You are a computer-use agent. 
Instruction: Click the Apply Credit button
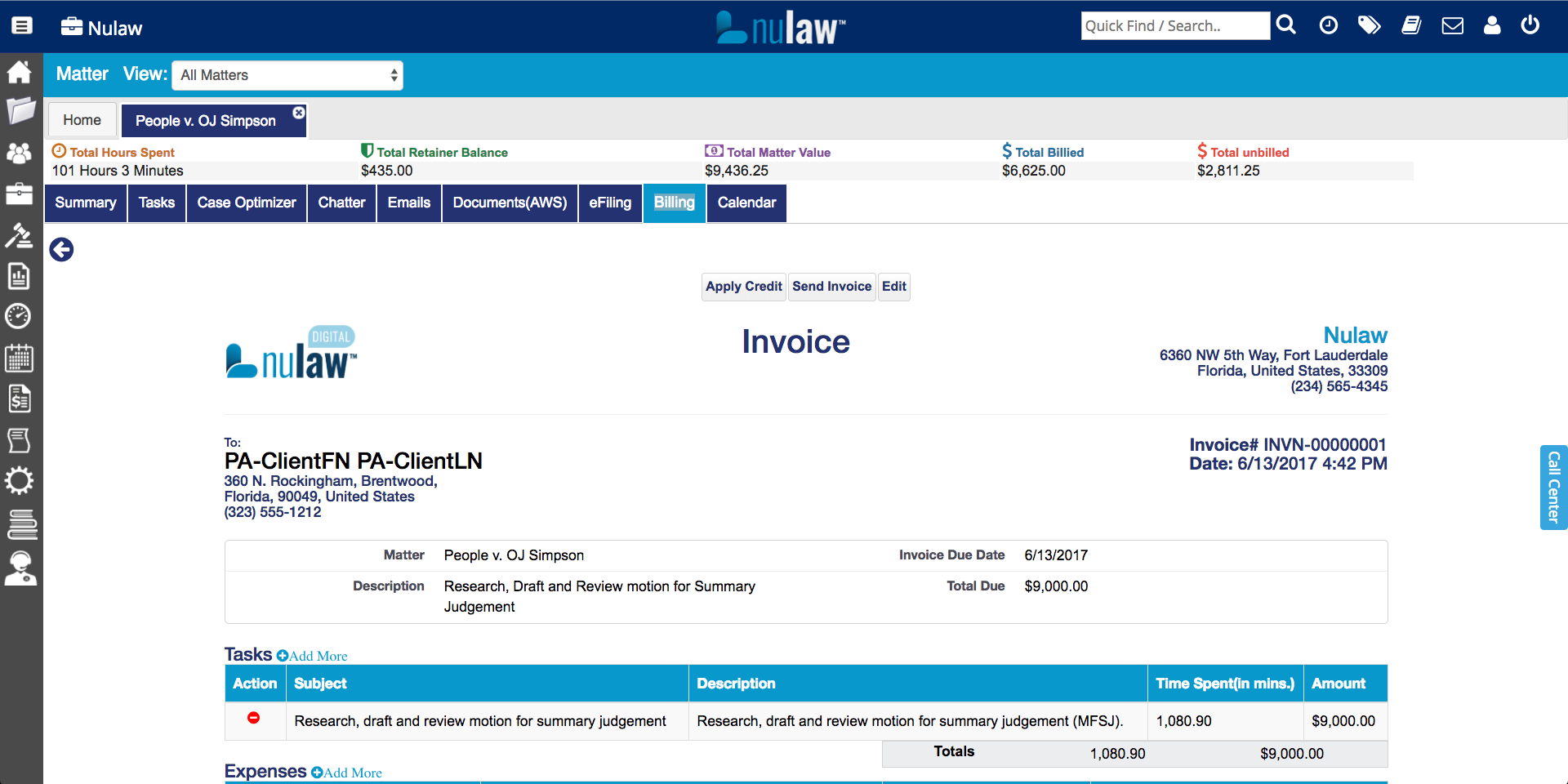tap(743, 287)
